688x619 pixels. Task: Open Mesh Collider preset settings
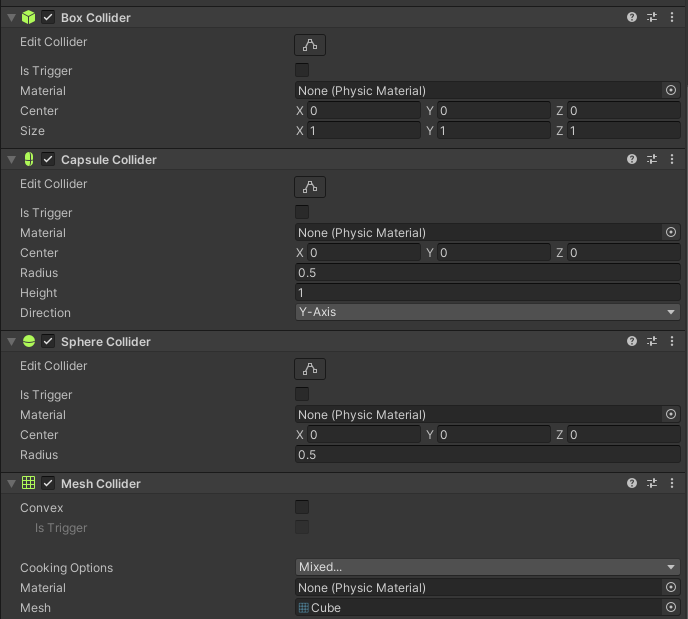click(652, 483)
